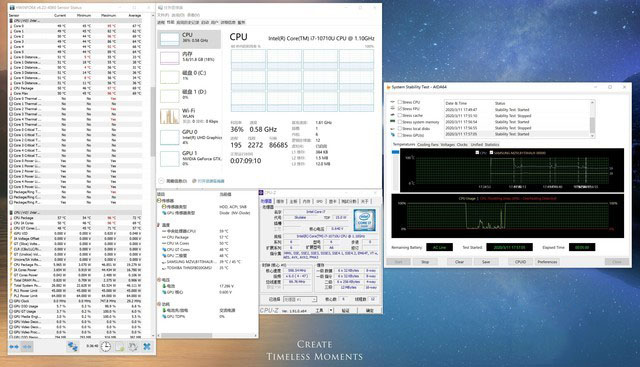640x367 pixels.
Task: Click the 验证 button in CPU-Z
Action: pos(345,310)
